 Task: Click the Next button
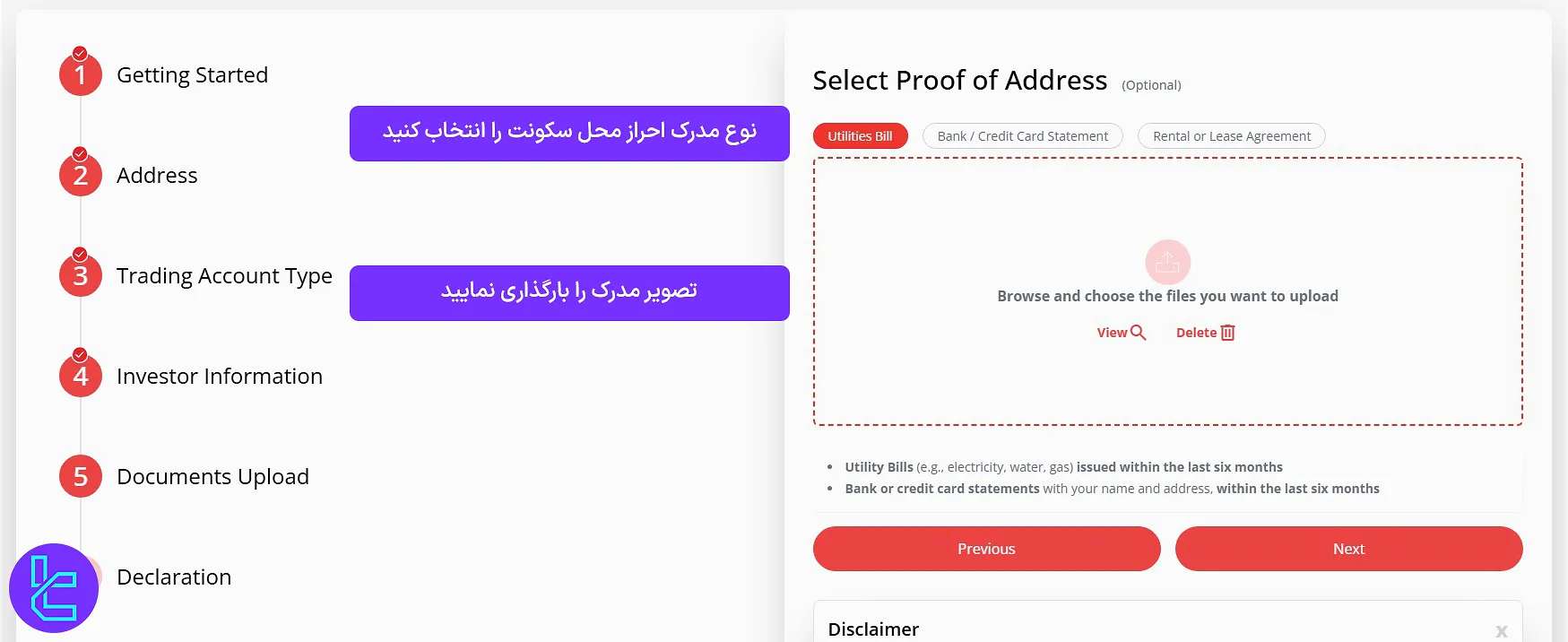point(1348,548)
